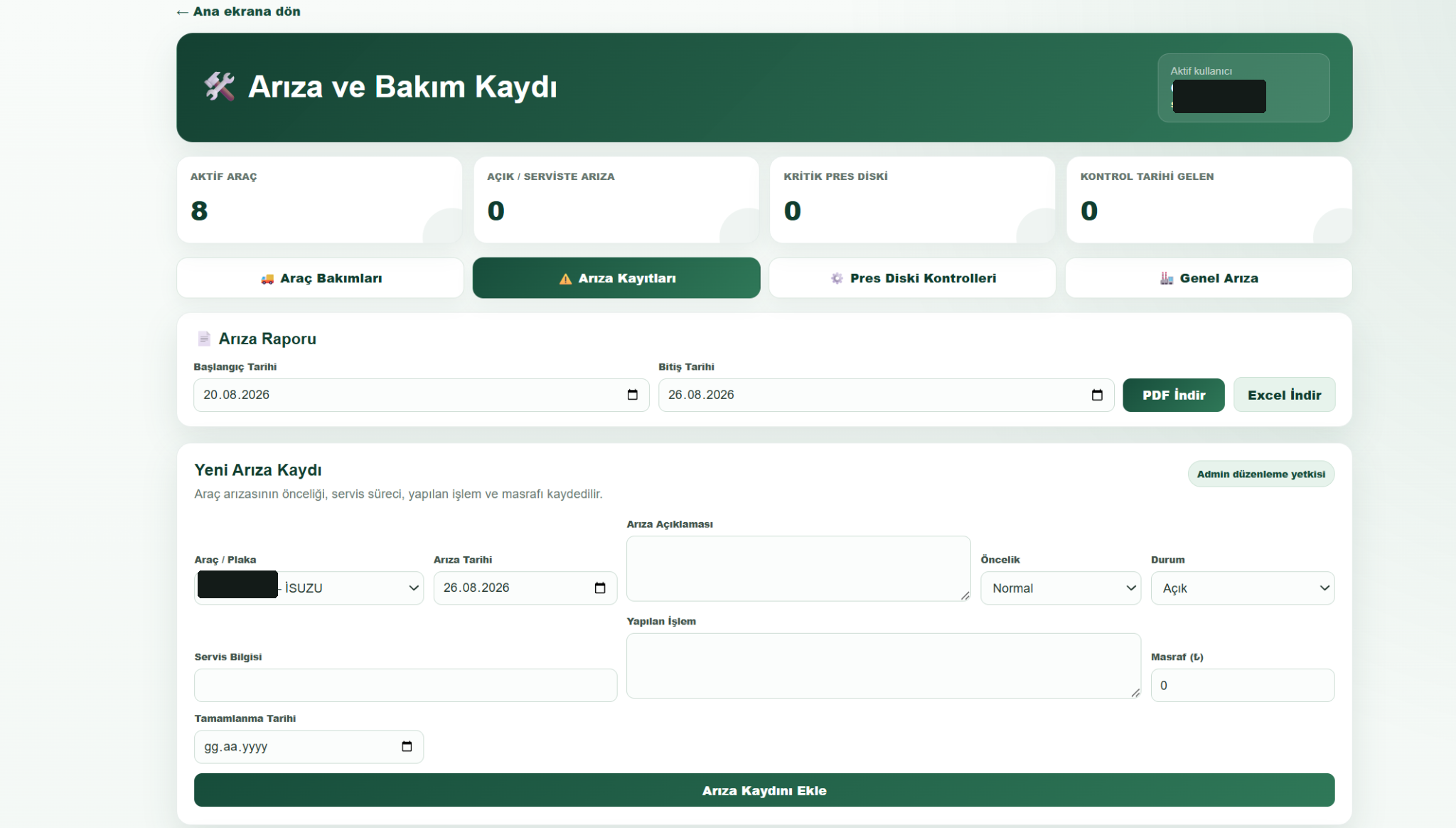Switch to the Genel Arıza tab
This screenshot has height=828, width=1456.
click(1209, 278)
